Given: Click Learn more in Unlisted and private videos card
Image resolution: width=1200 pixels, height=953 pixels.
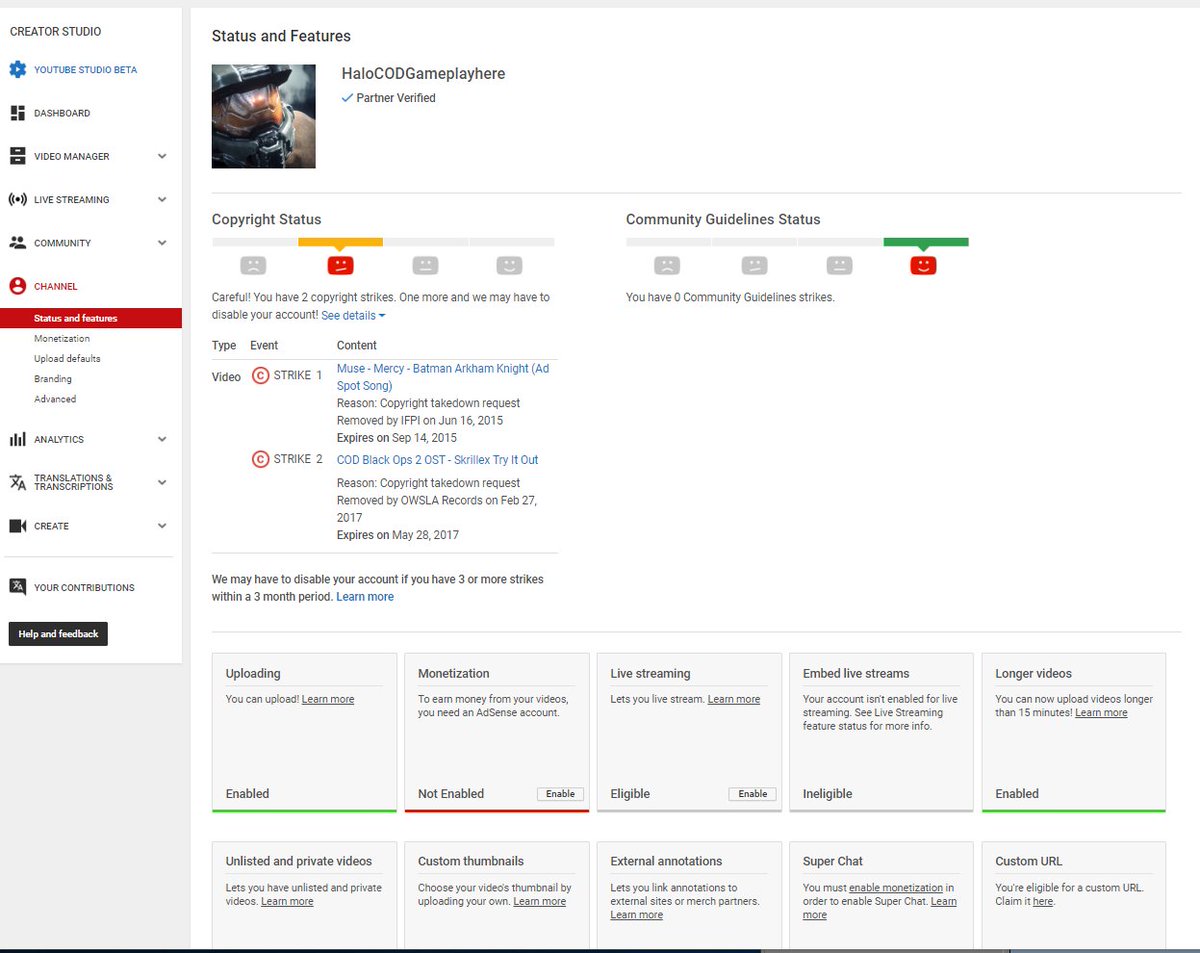Looking at the screenshot, I should tap(287, 901).
